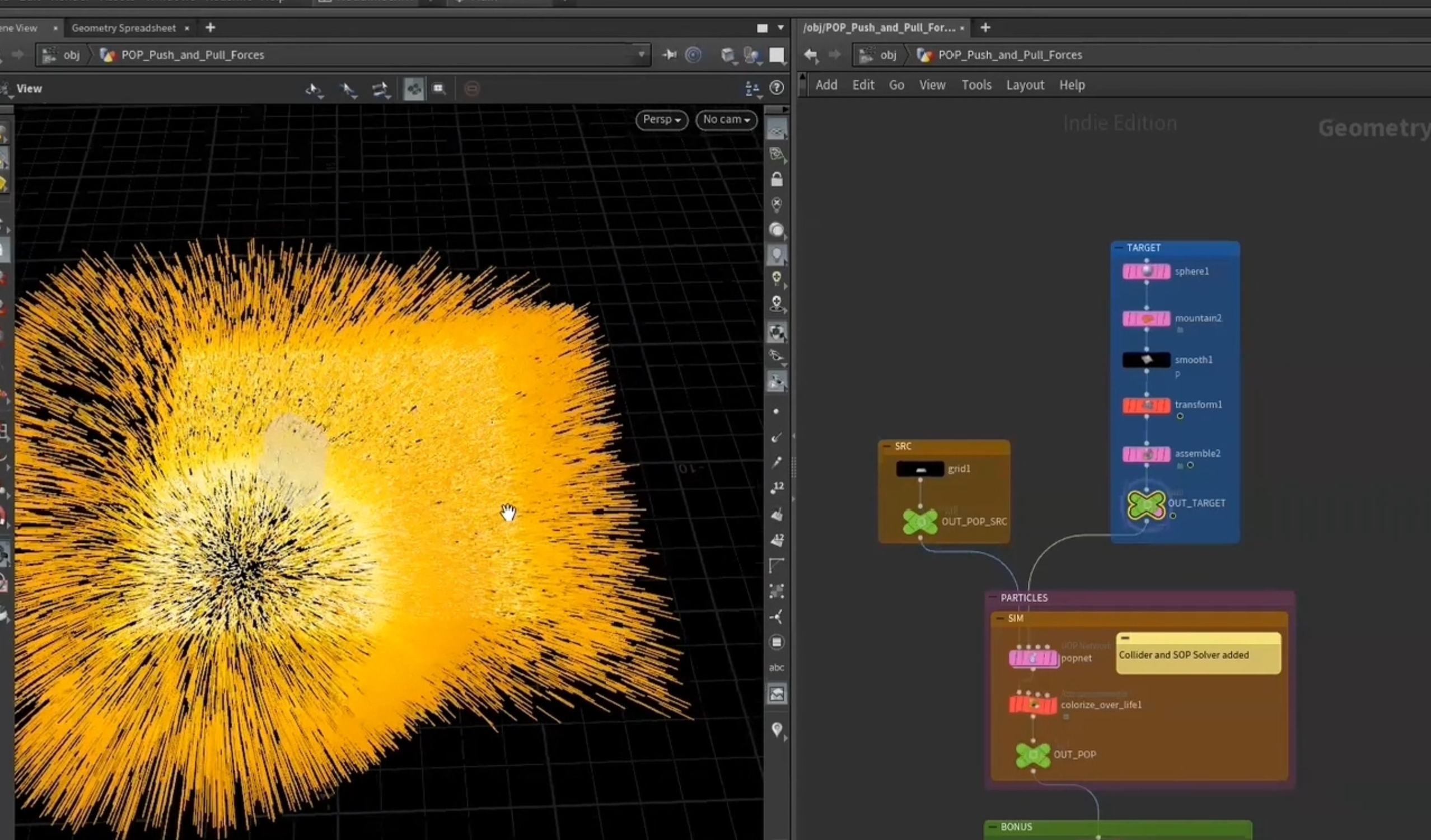This screenshot has height=840, width=1431.
Task: Collapse the SRC network box
Action: pyautogui.click(x=887, y=446)
